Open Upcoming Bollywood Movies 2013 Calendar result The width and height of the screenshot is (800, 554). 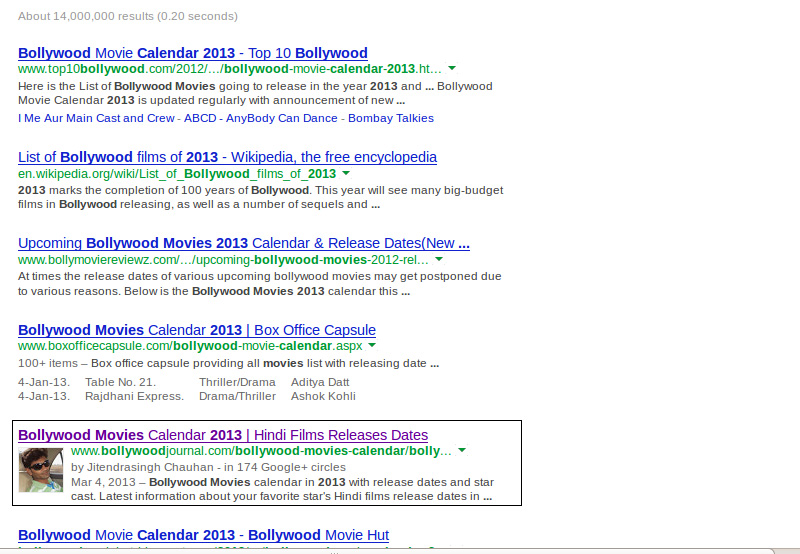coord(244,243)
